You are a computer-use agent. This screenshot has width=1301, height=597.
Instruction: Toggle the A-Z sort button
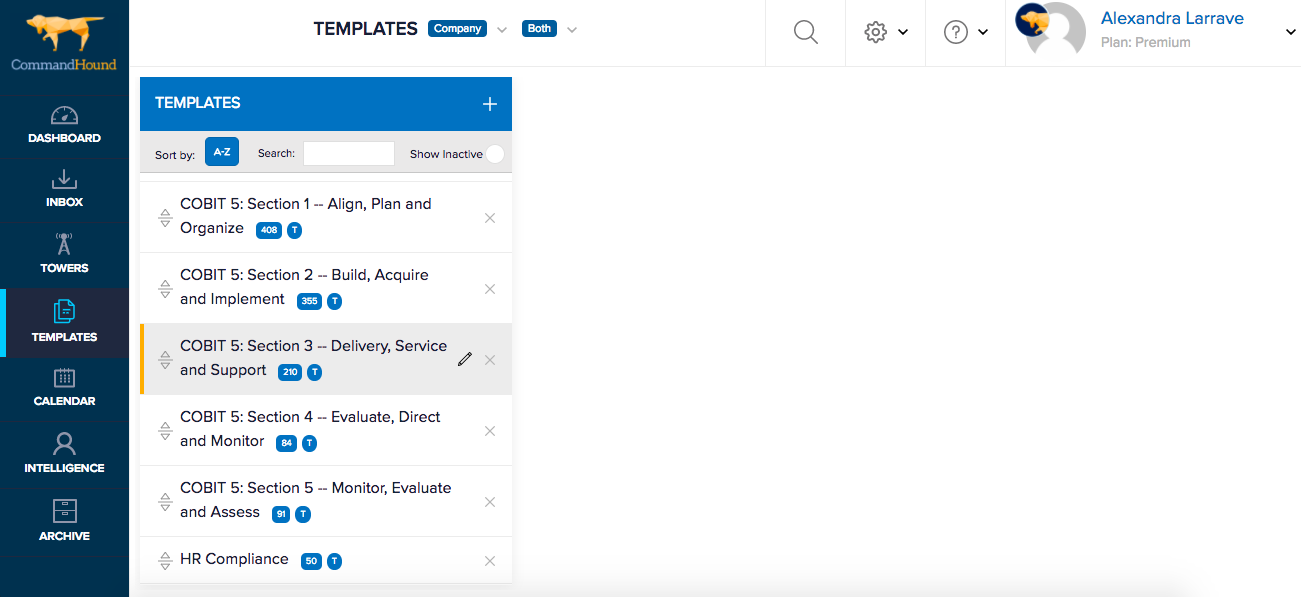click(x=222, y=152)
